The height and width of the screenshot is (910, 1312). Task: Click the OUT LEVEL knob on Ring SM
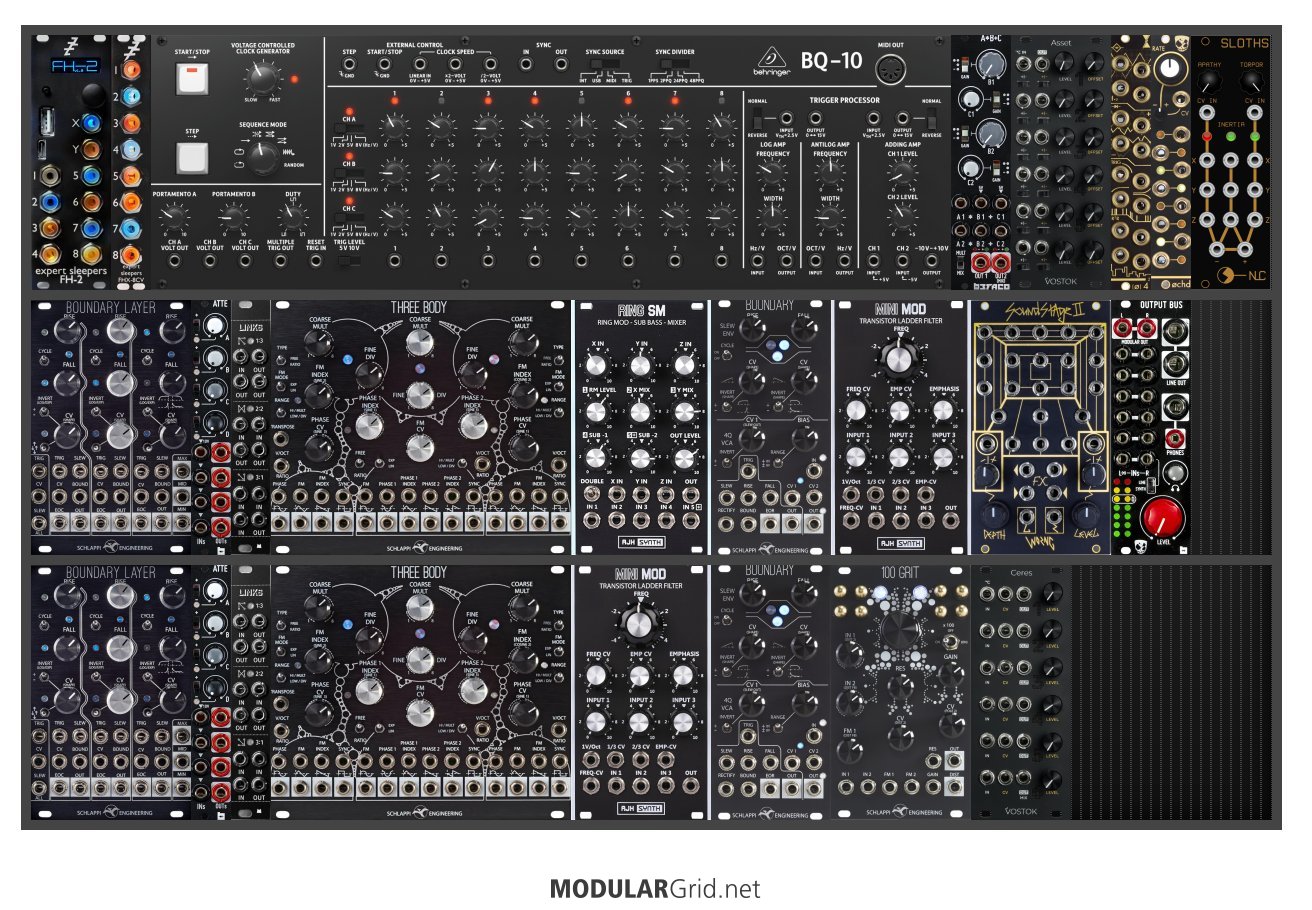684,459
